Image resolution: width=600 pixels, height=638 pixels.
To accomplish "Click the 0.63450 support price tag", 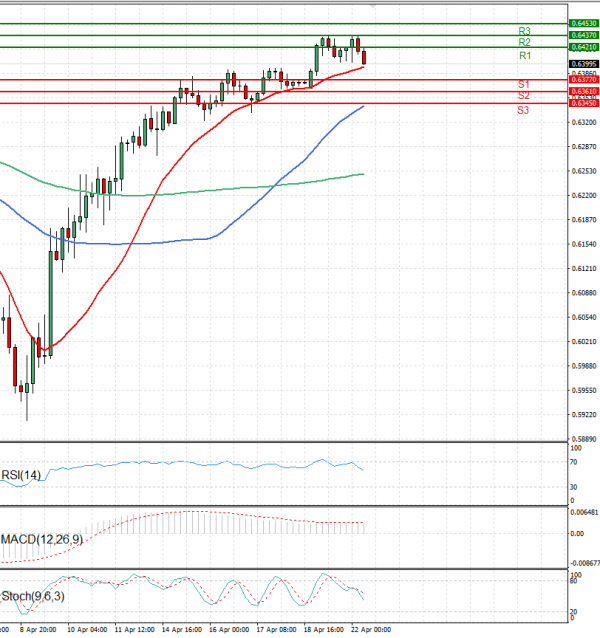I will [584, 103].
